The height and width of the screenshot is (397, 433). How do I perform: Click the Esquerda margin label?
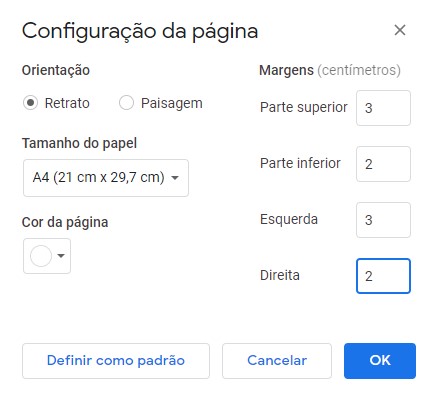[x=289, y=220]
